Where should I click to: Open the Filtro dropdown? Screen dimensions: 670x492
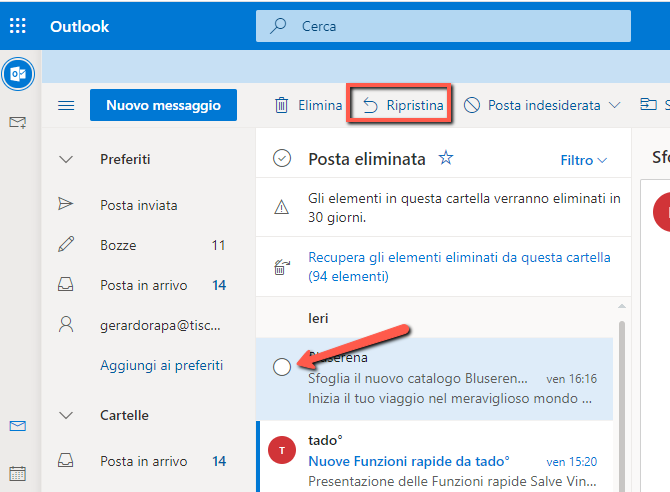[583, 160]
